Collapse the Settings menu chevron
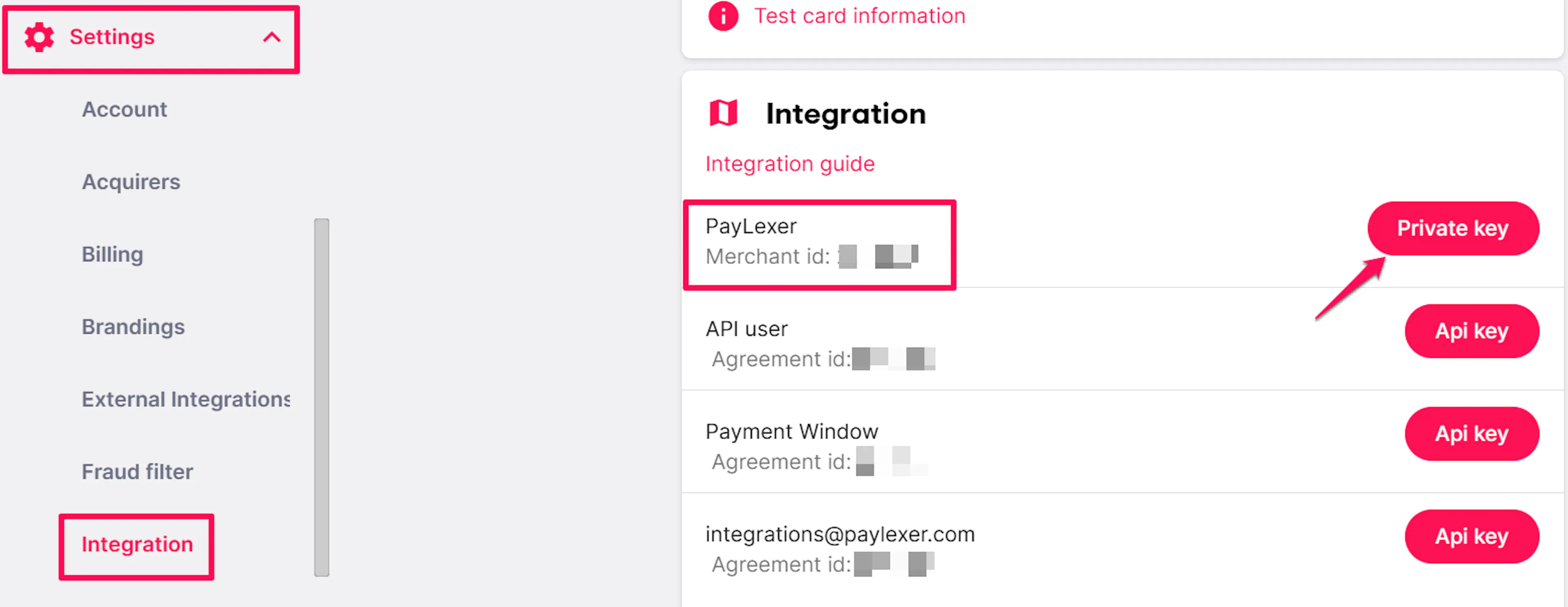This screenshot has height=607, width=1568. pyautogui.click(x=272, y=38)
